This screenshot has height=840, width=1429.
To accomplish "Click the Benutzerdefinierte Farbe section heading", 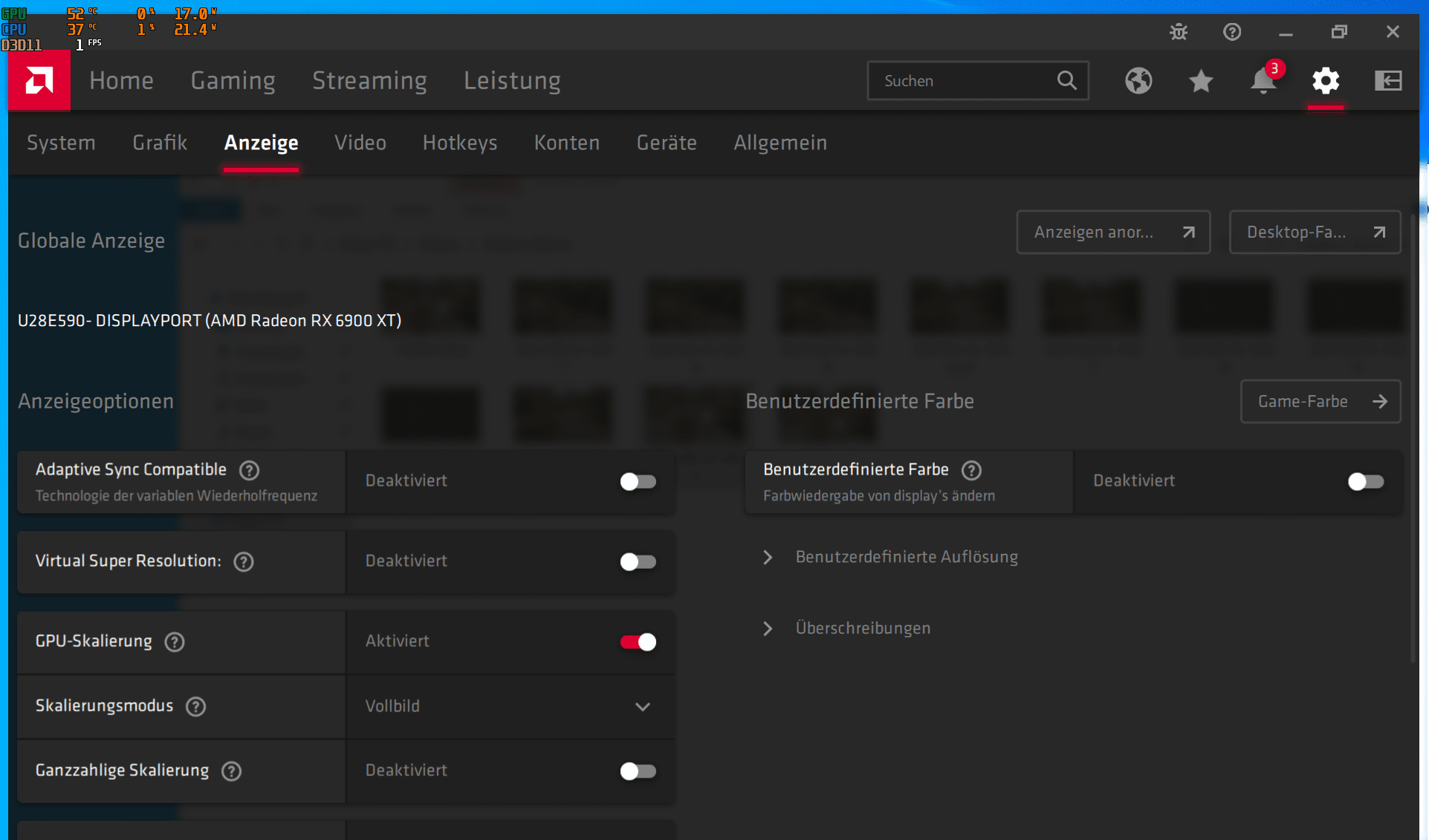I will click(x=860, y=401).
